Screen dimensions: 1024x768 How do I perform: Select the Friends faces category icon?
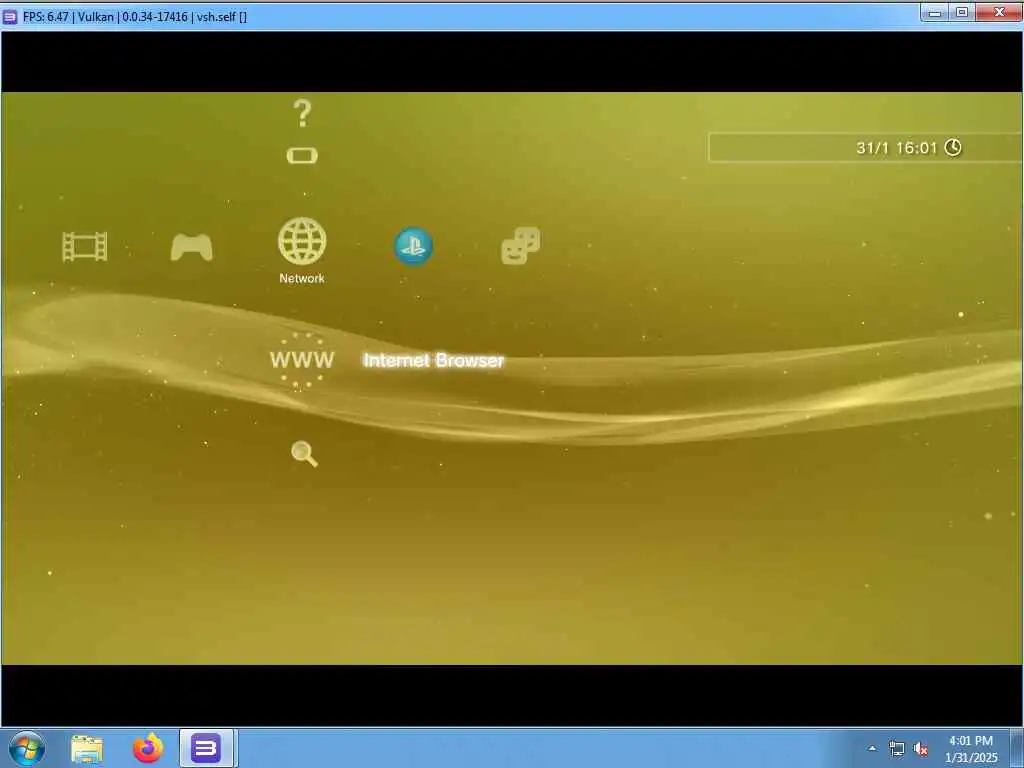(520, 246)
